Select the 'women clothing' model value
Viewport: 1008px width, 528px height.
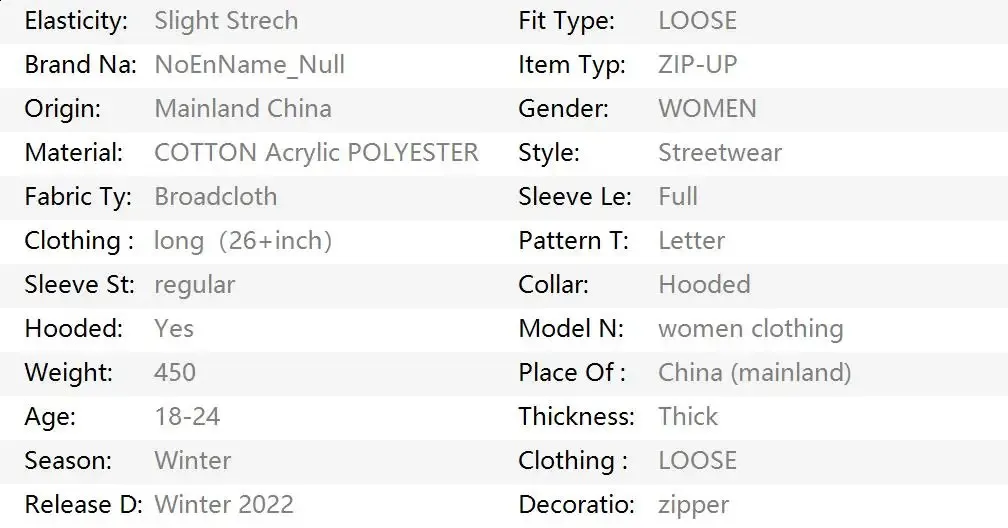click(x=750, y=329)
